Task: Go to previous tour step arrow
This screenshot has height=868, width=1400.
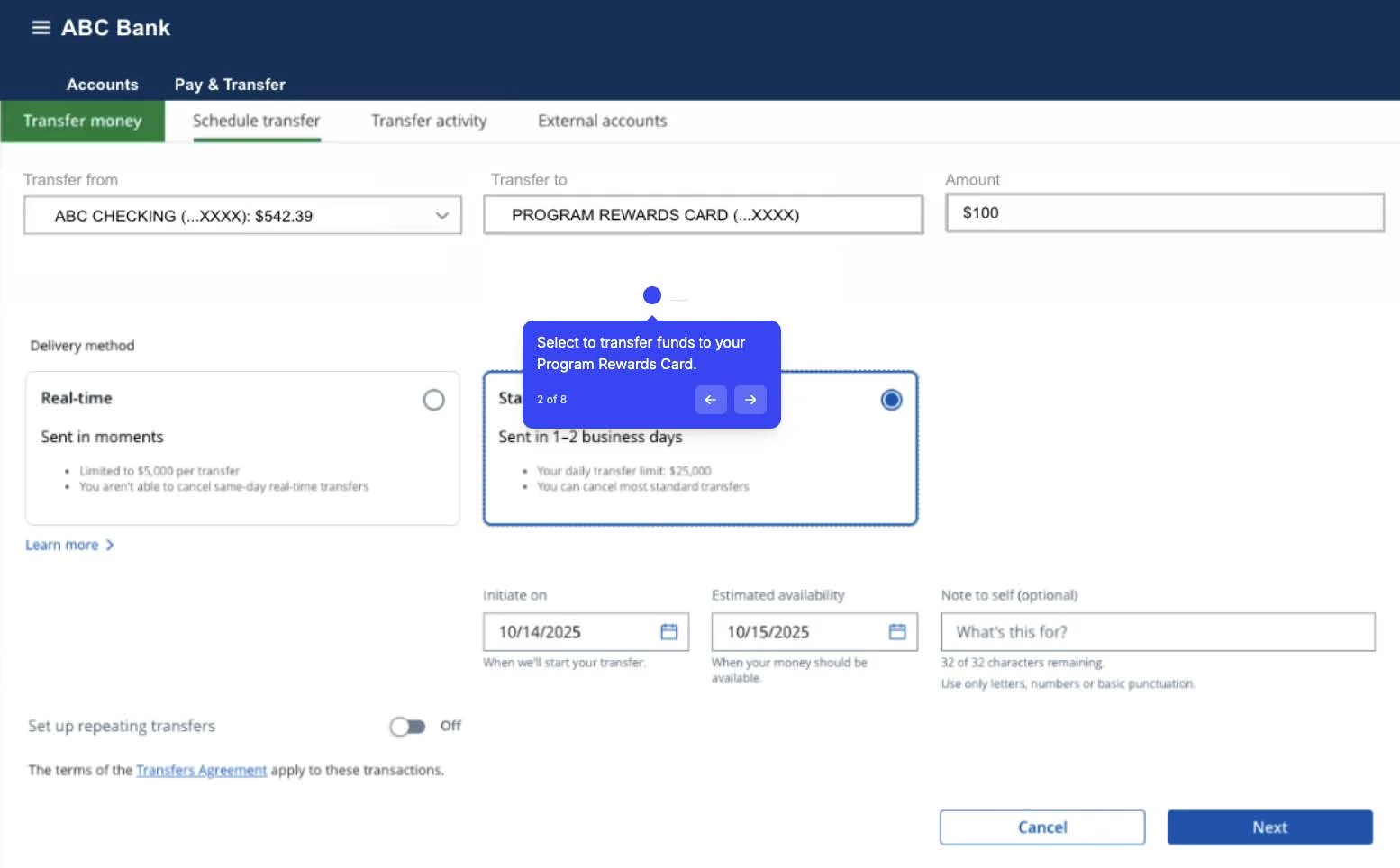Action: pos(711,400)
